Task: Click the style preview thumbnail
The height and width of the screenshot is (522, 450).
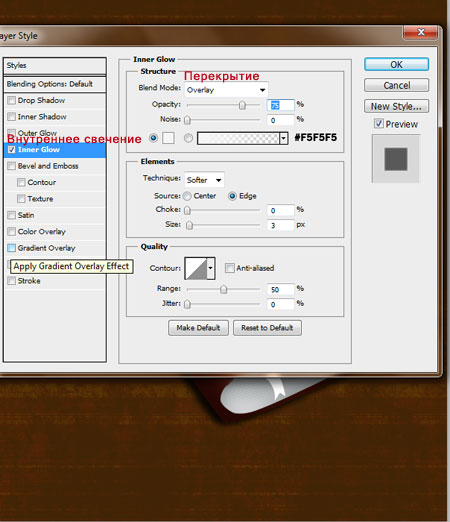Action: click(396, 159)
